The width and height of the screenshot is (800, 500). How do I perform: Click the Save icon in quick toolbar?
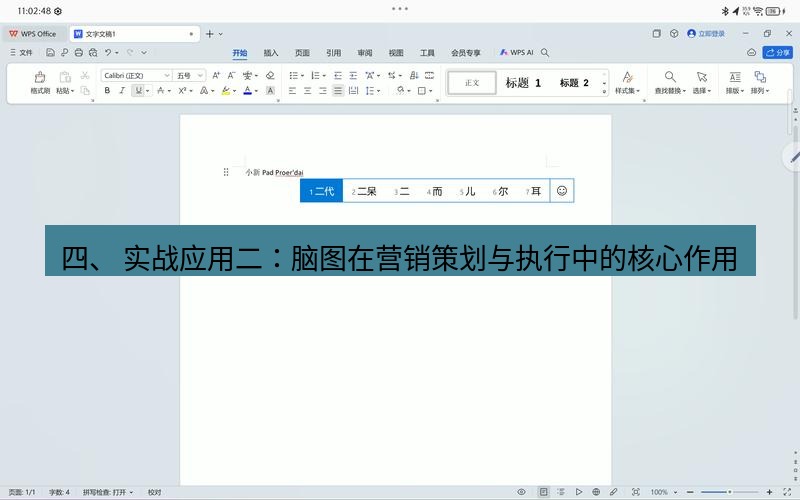click(x=50, y=52)
